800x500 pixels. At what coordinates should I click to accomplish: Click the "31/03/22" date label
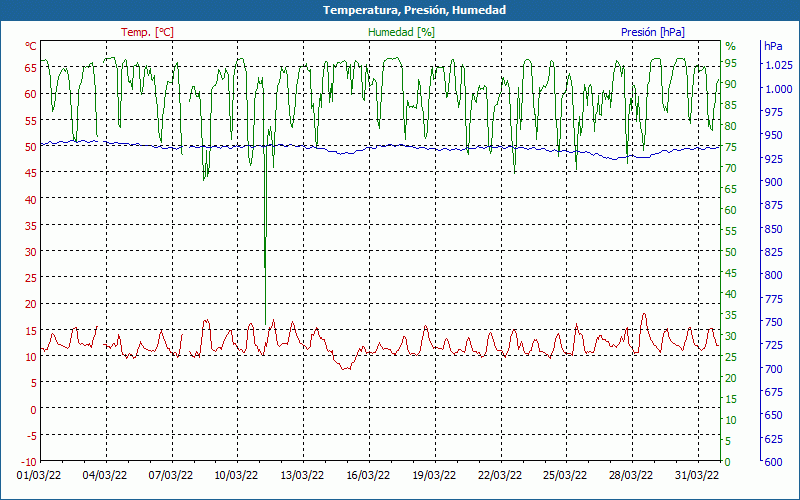[x=697, y=475]
